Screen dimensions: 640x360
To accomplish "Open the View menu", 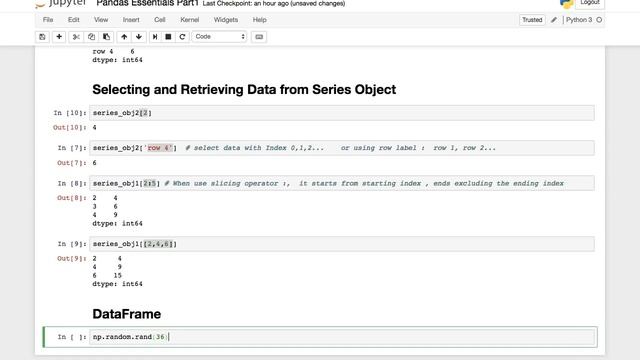I will (x=101, y=20).
